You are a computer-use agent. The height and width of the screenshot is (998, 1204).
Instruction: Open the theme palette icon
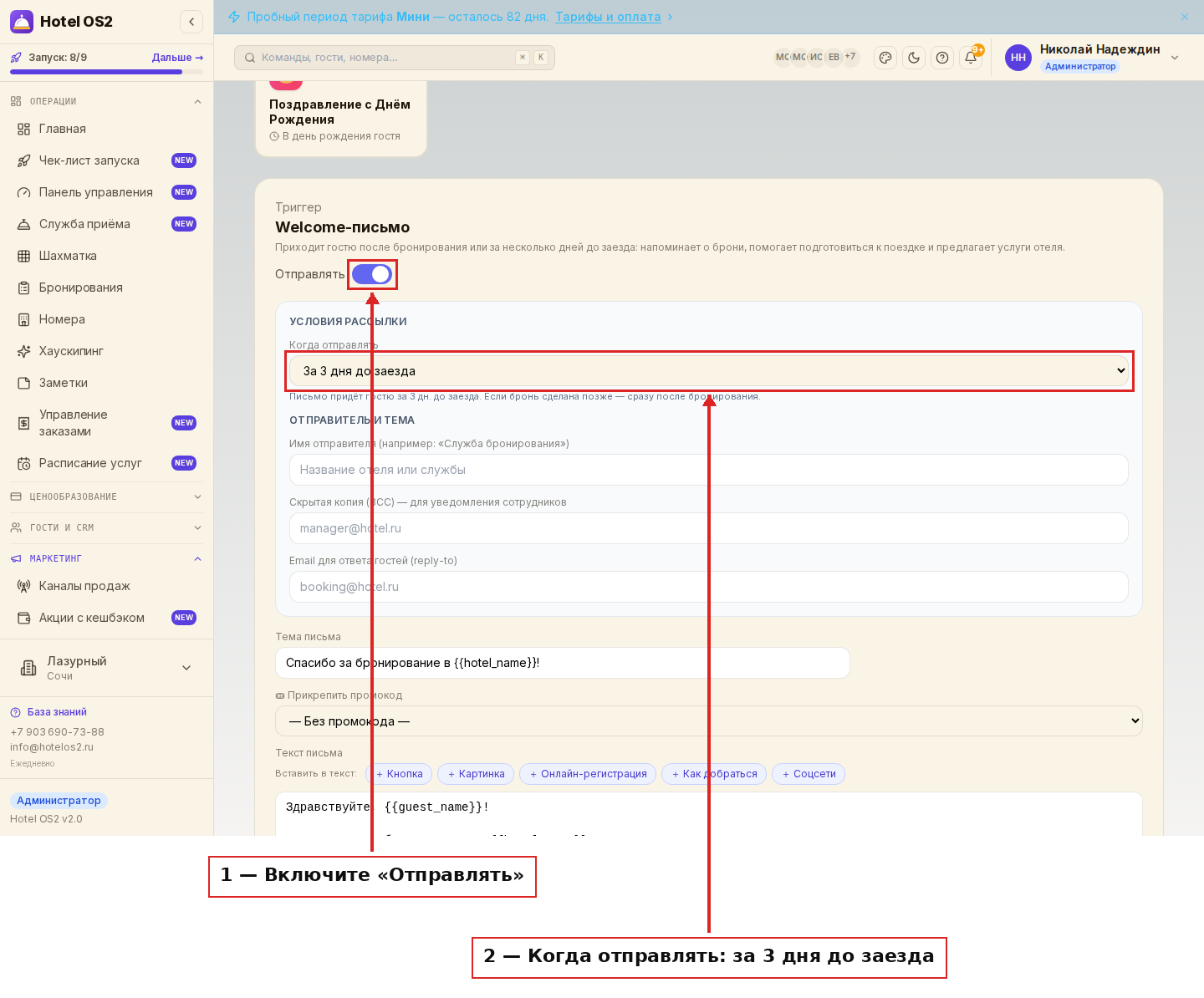coord(885,58)
